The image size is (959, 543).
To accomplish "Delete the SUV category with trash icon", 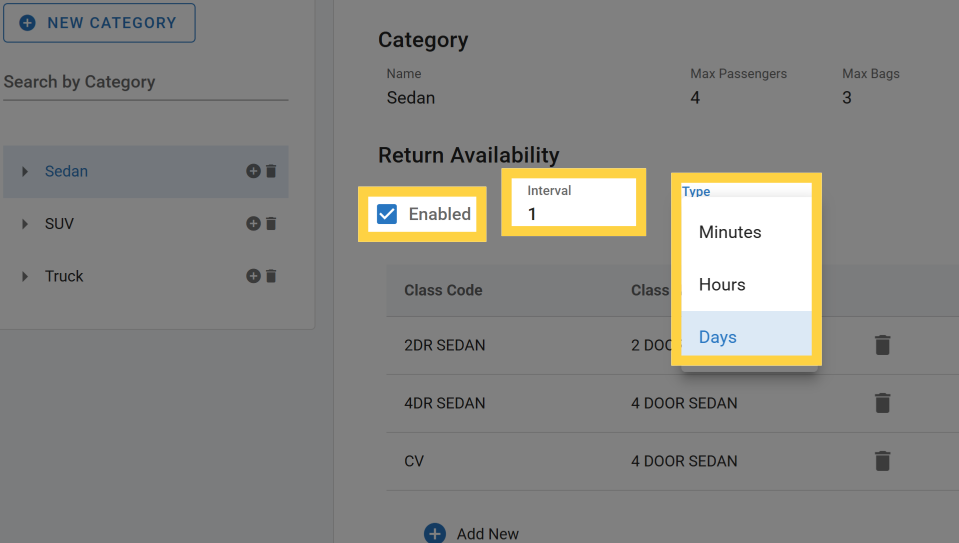I will pyautogui.click(x=270, y=224).
